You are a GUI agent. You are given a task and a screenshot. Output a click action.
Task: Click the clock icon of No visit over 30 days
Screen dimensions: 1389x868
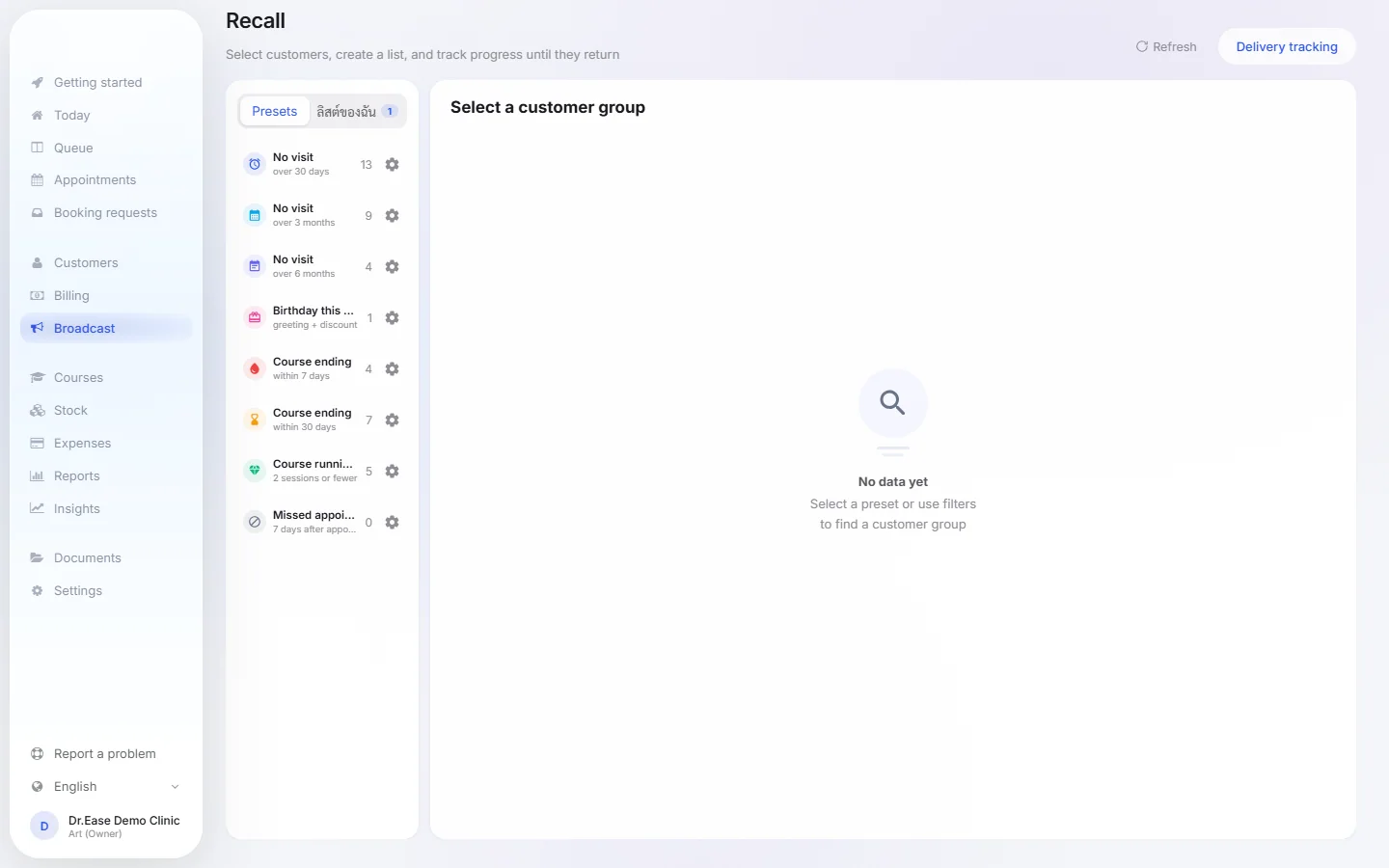point(255,165)
